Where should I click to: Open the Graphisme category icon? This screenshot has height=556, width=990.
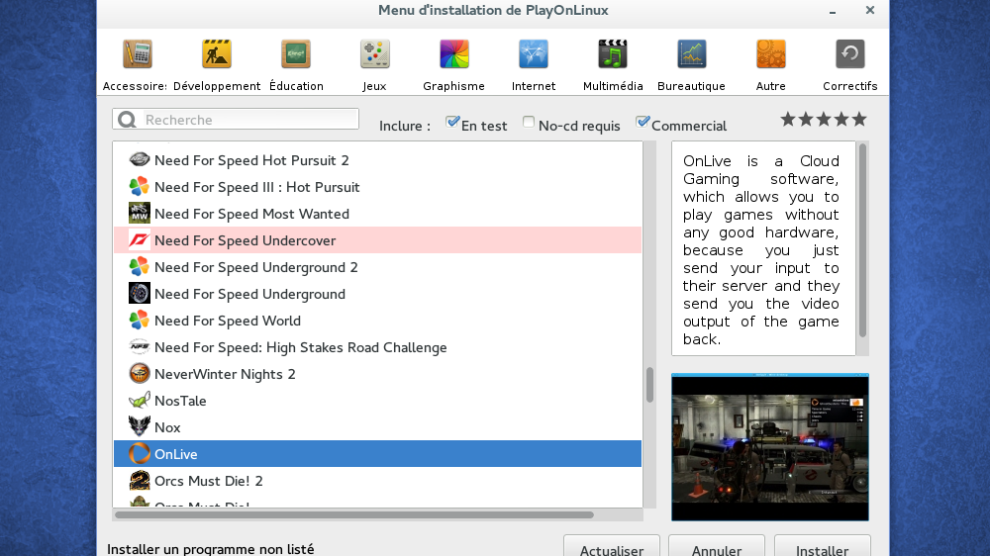[454, 54]
